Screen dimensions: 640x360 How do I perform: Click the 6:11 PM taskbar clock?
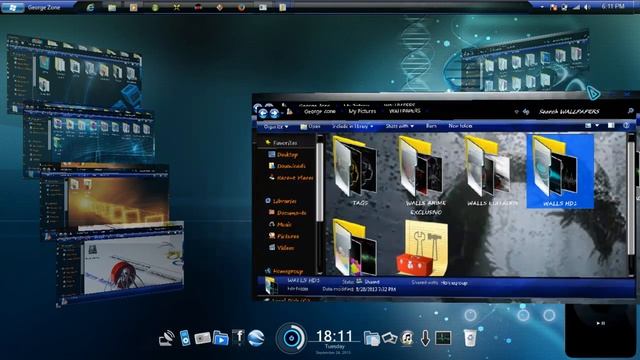[613, 6]
